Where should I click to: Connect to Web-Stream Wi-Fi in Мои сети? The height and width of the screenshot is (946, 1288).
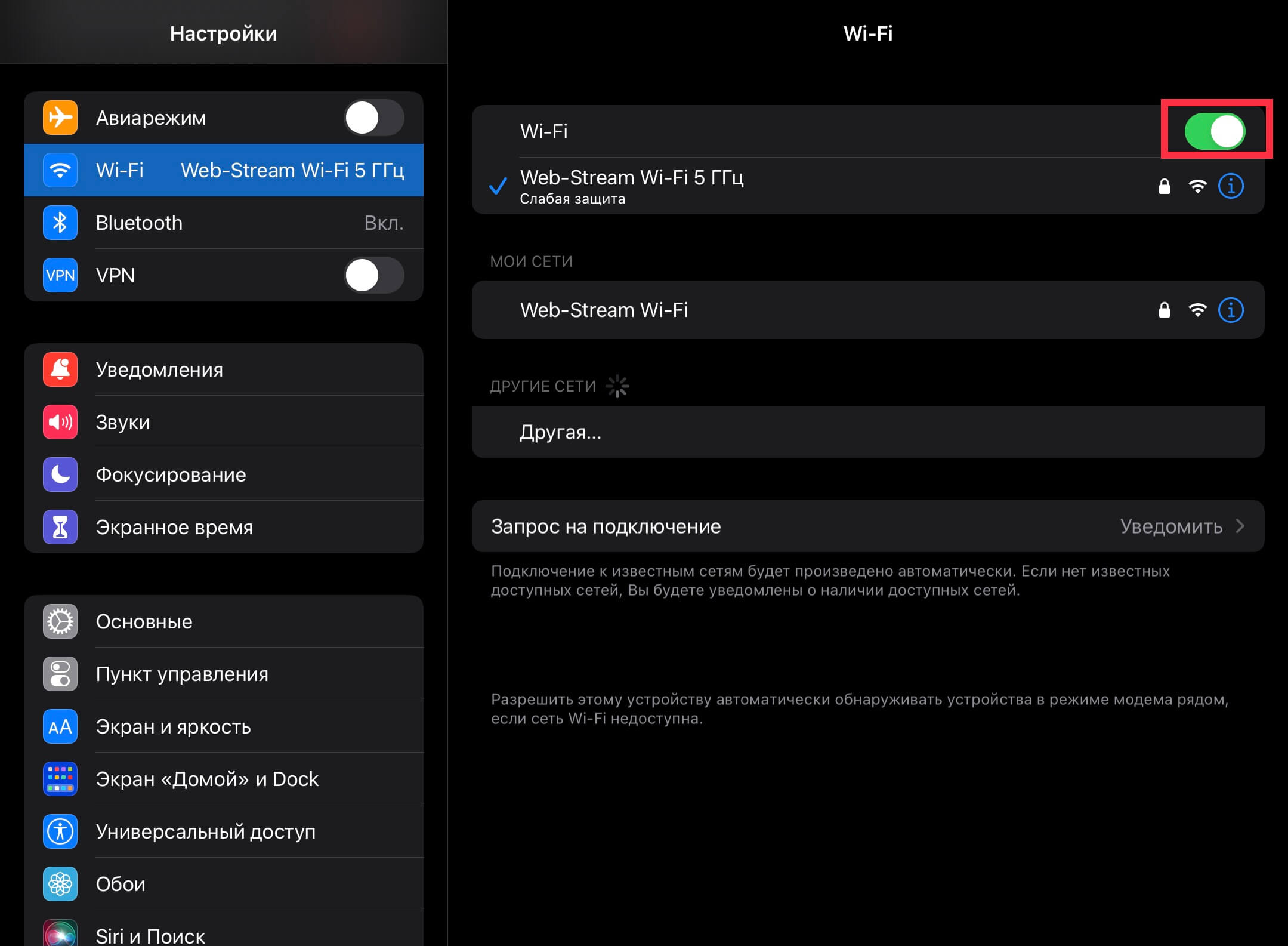point(604,310)
